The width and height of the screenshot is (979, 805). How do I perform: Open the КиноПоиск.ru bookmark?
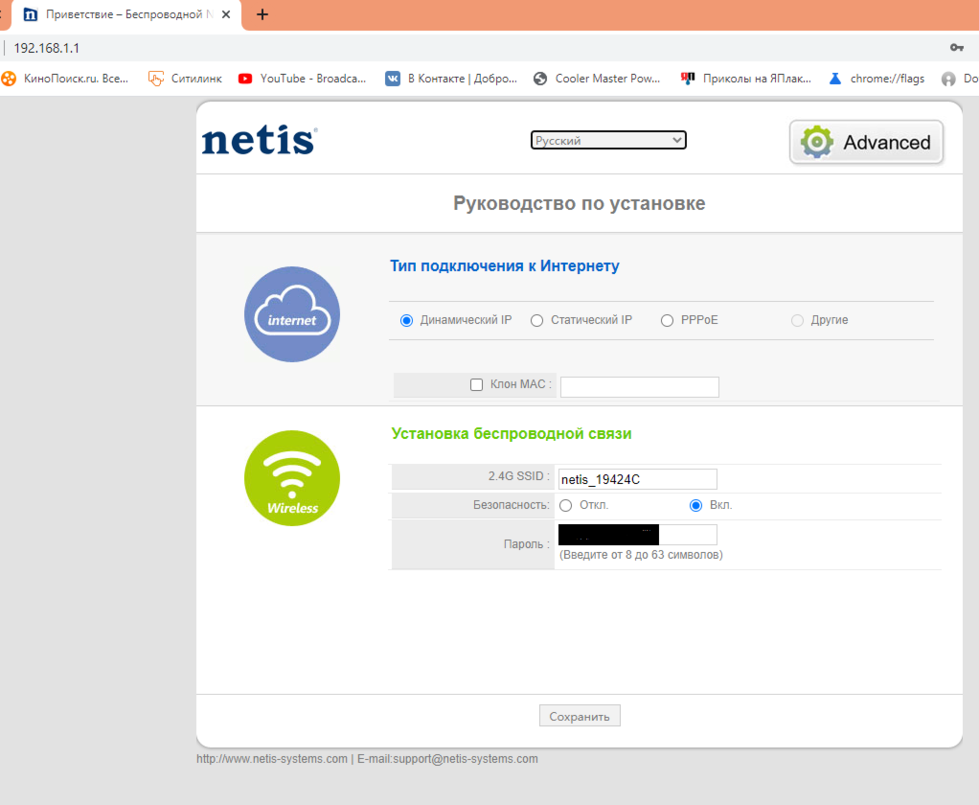pos(66,78)
